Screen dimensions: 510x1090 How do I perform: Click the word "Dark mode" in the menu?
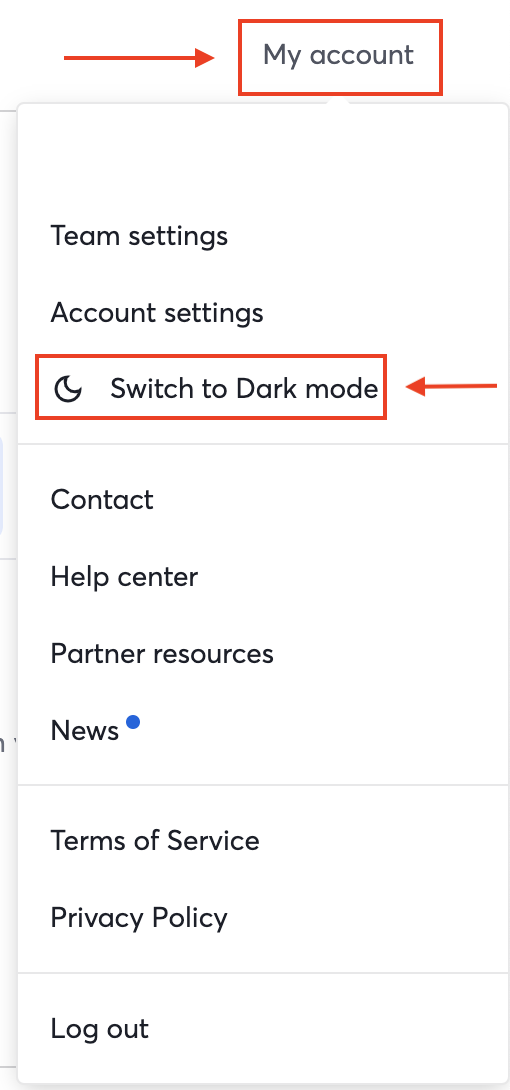point(307,389)
